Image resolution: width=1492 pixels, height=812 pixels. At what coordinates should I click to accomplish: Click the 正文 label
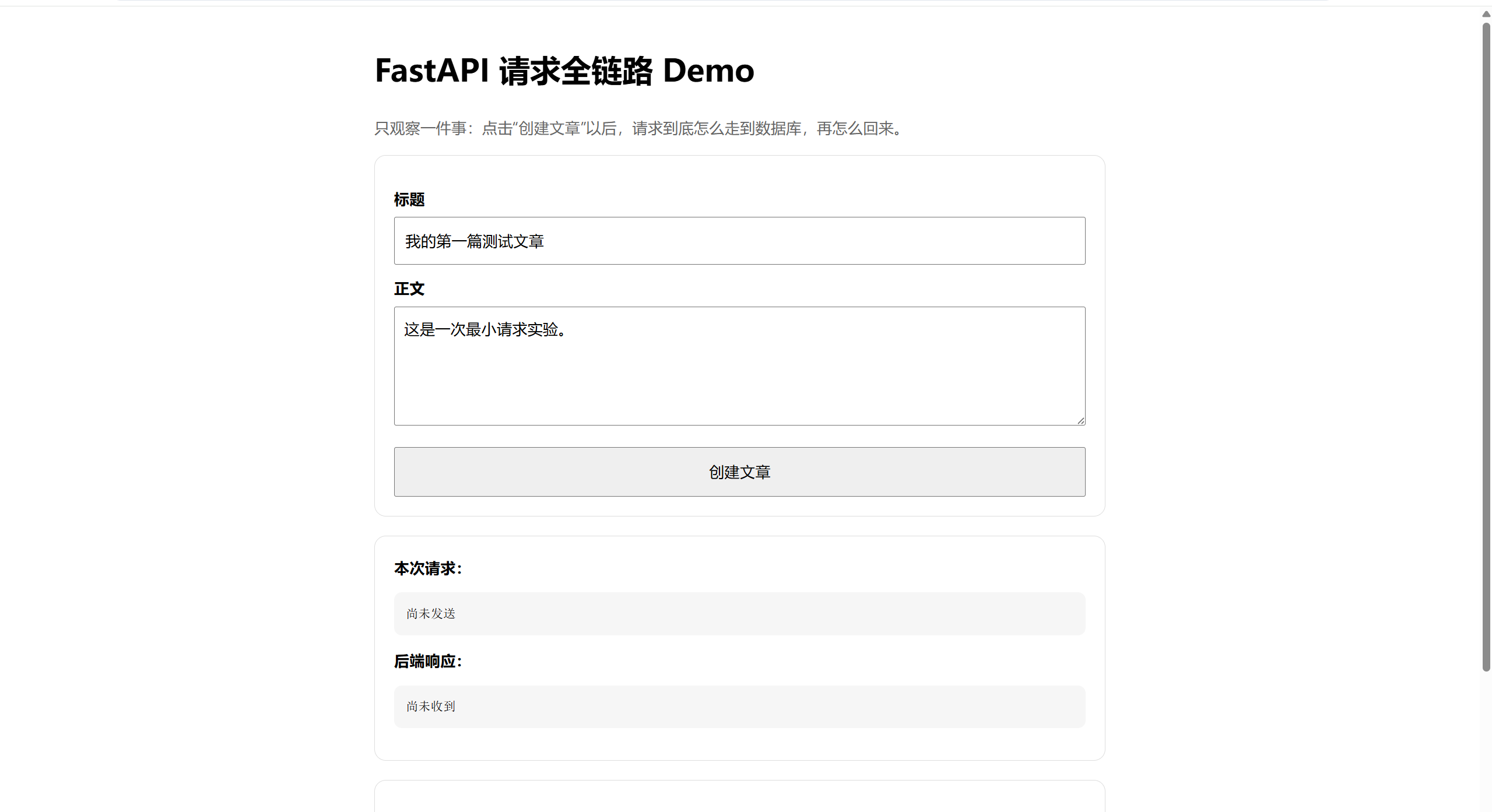click(409, 289)
